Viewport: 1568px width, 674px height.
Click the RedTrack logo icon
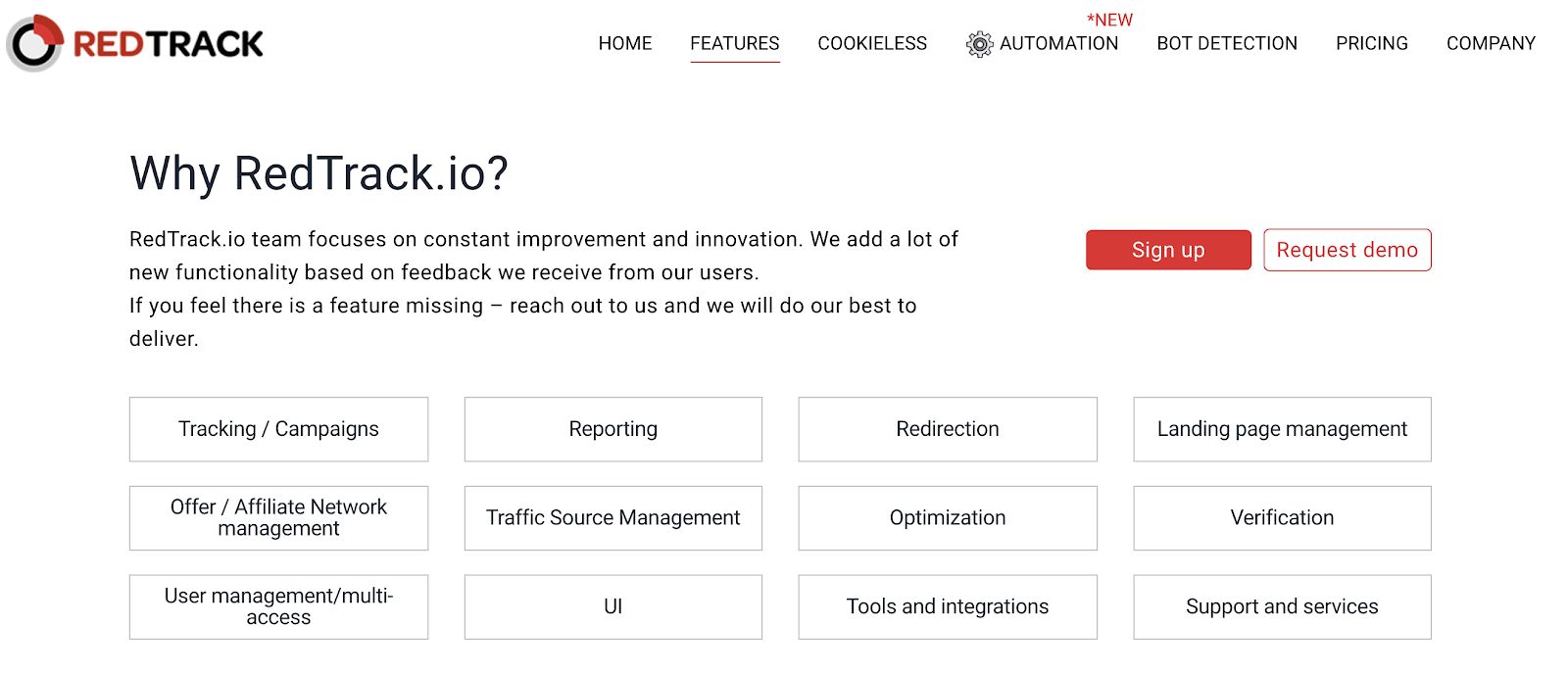[x=34, y=43]
